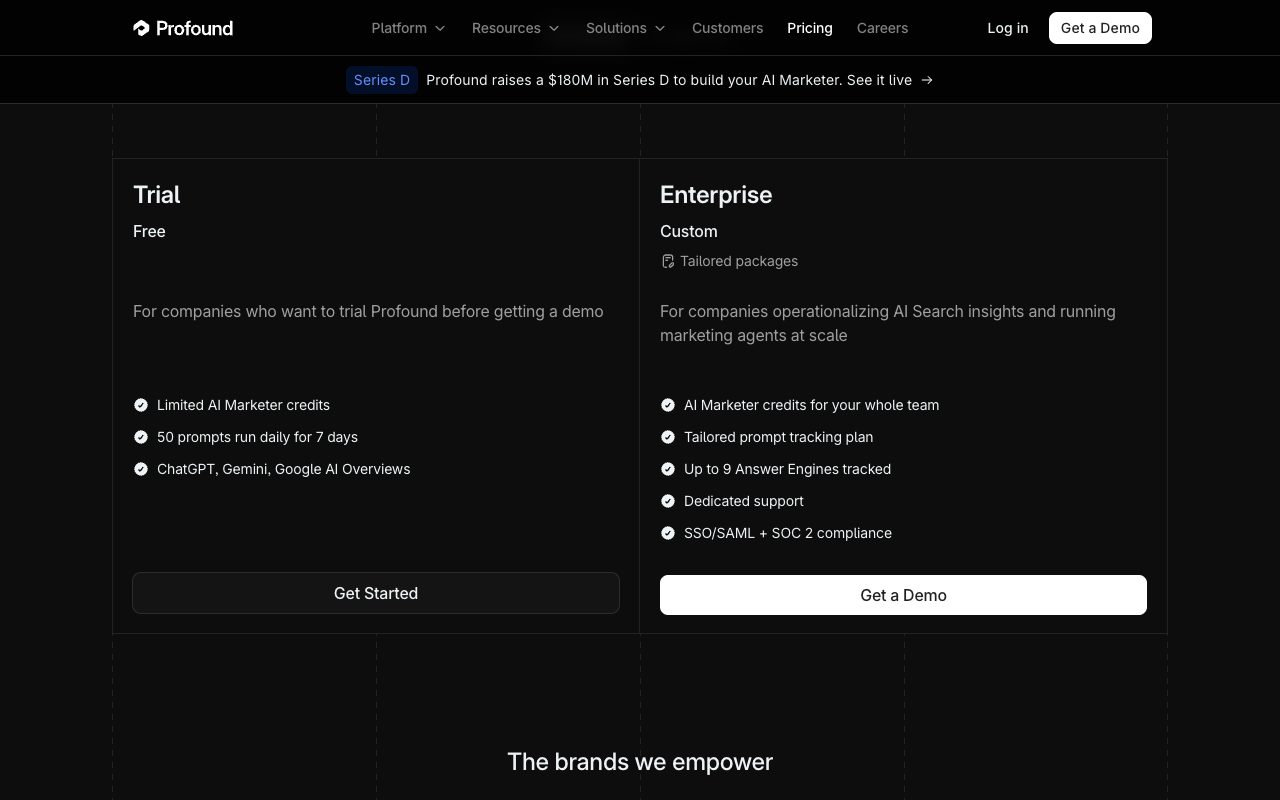The width and height of the screenshot is (1280, 800).
Task: Click 'AI Marketer credits for your whole team'
Action: tap(811, 405)
